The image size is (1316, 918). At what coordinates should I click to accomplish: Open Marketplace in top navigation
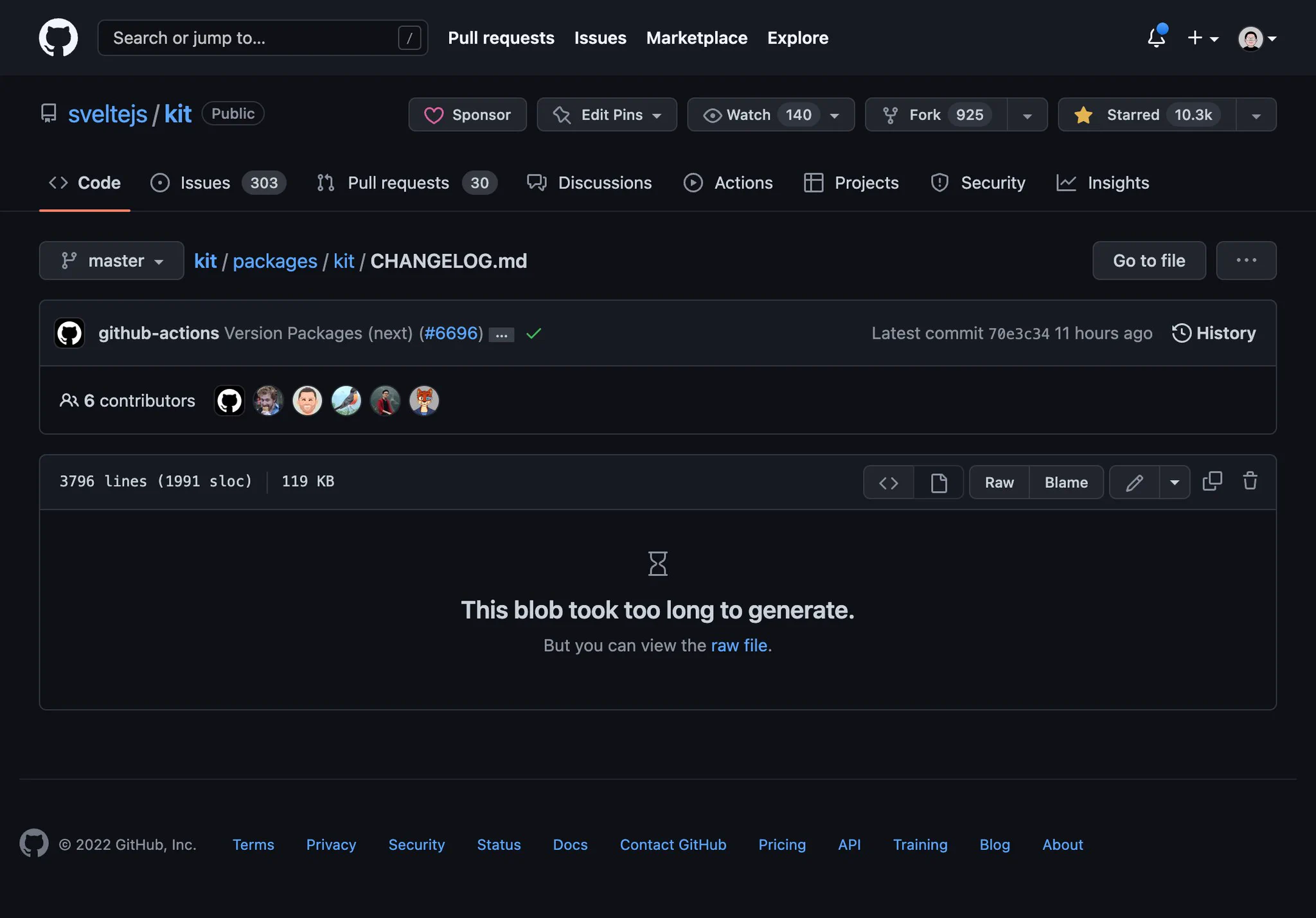(697, 38)
